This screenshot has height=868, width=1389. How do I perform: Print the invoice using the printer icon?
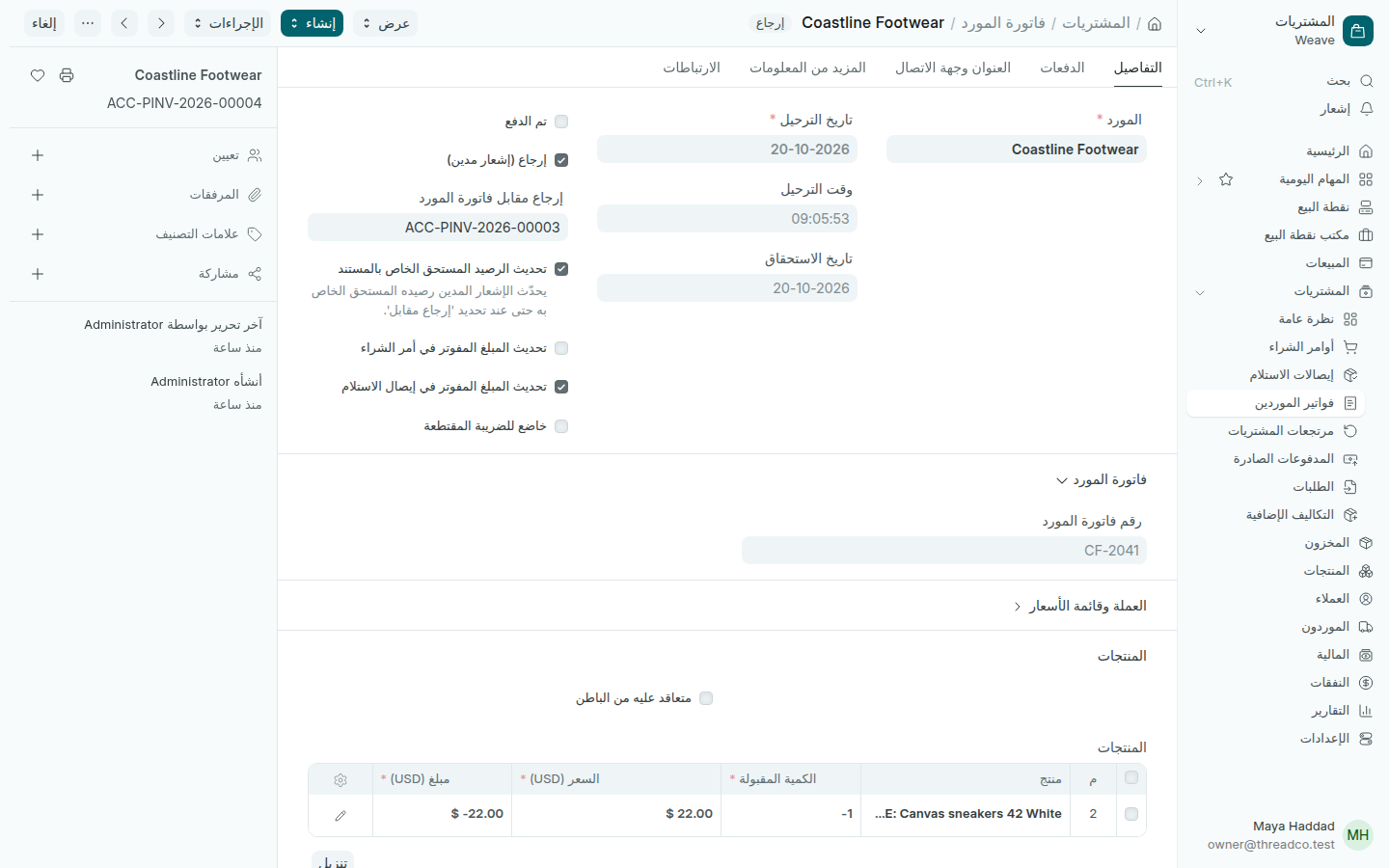pos(67,75)
